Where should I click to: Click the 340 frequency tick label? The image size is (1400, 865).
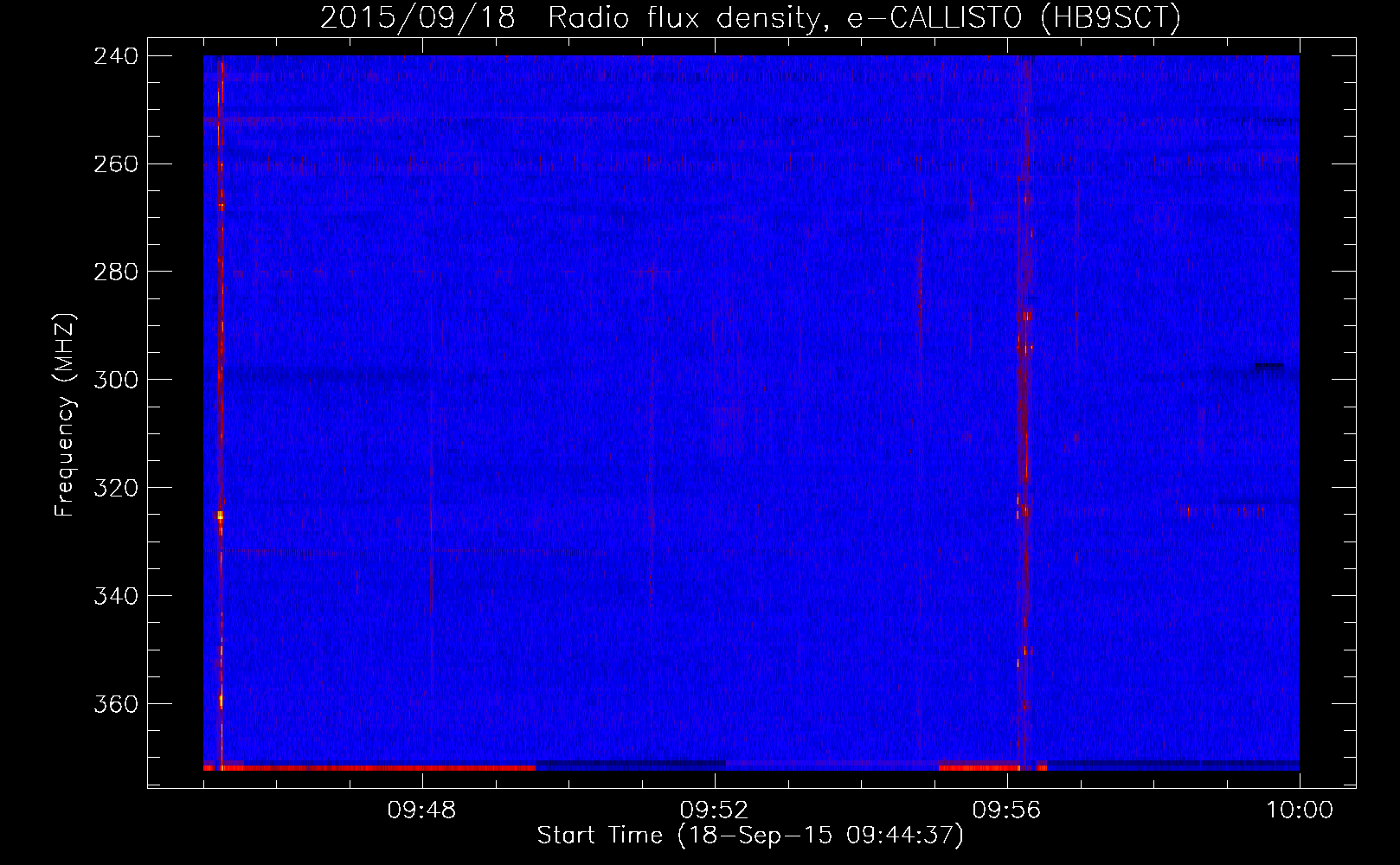116,597
